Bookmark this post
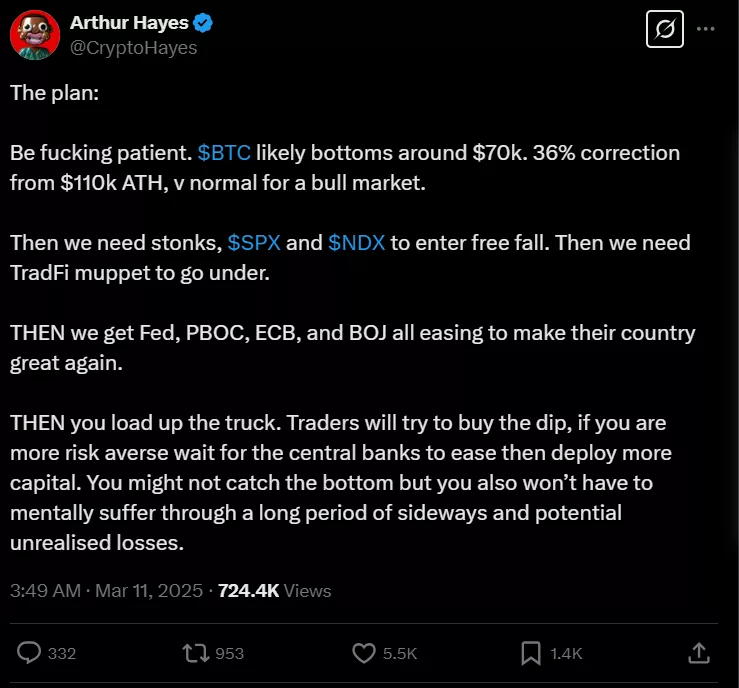739x688 pixels. tap(531, 652)
